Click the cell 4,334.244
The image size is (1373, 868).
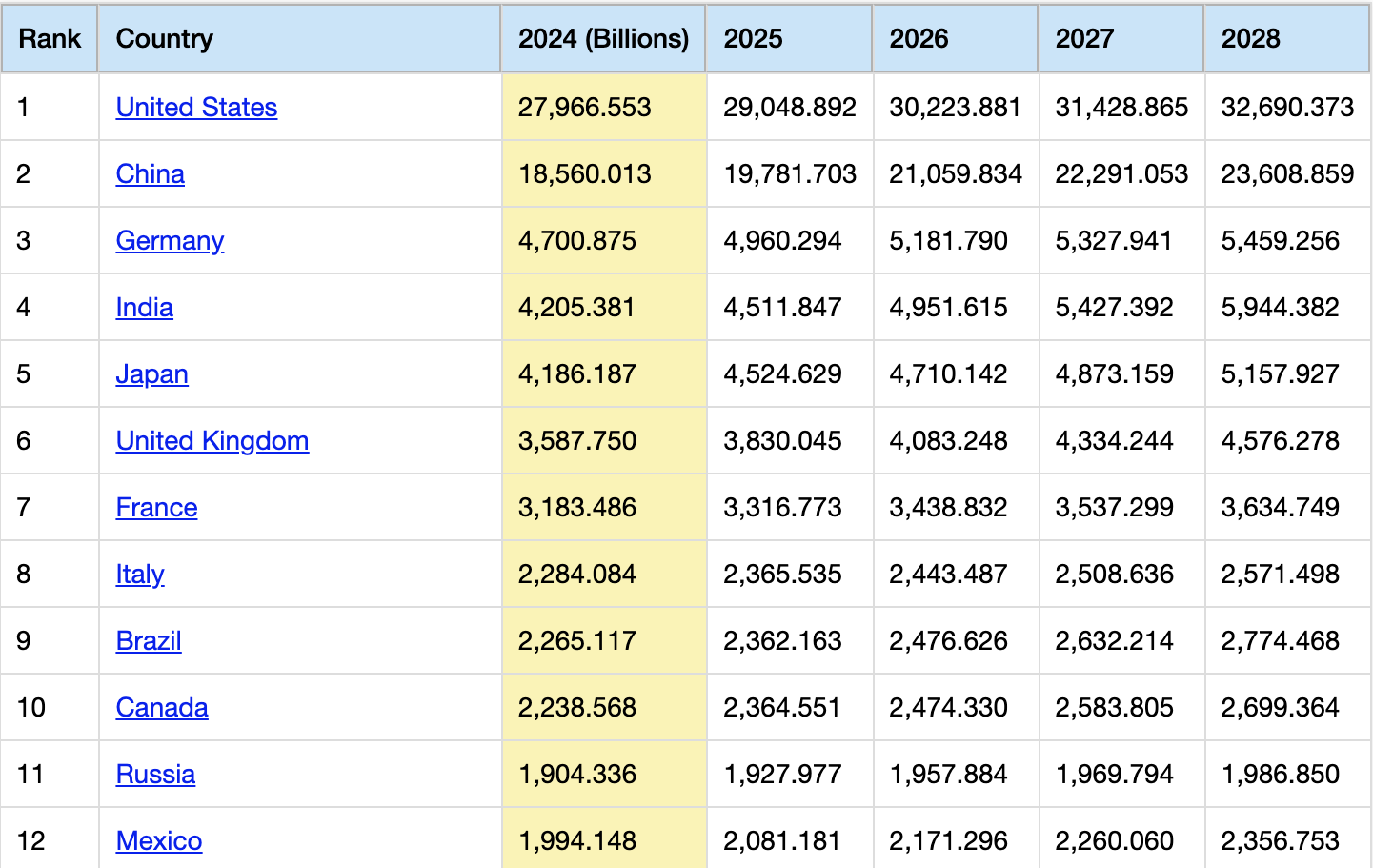pyautogui.click(x=1121, y=441)
